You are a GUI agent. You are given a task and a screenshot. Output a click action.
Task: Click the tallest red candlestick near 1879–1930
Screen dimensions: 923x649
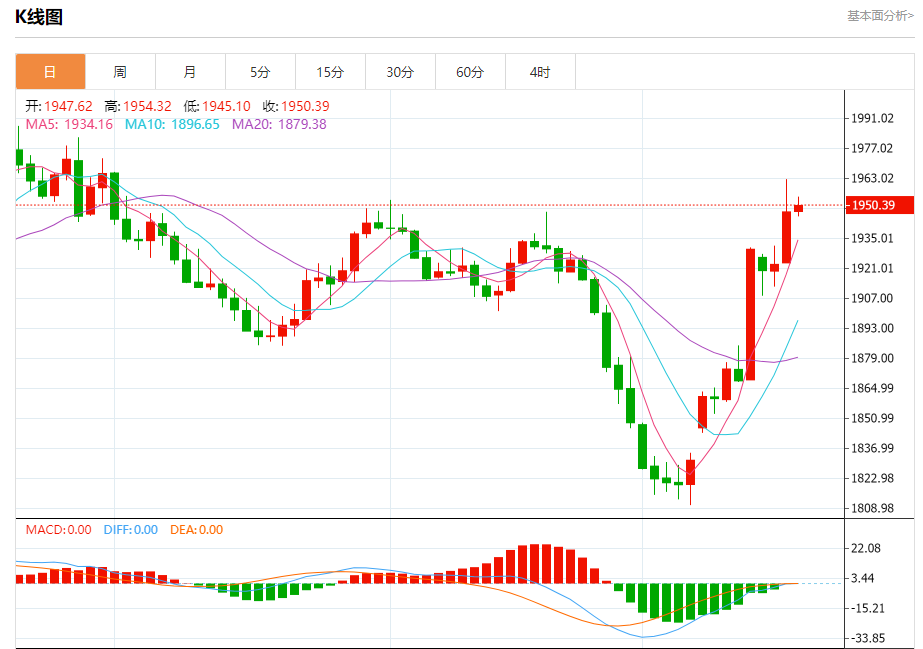[x=751, y=314]
